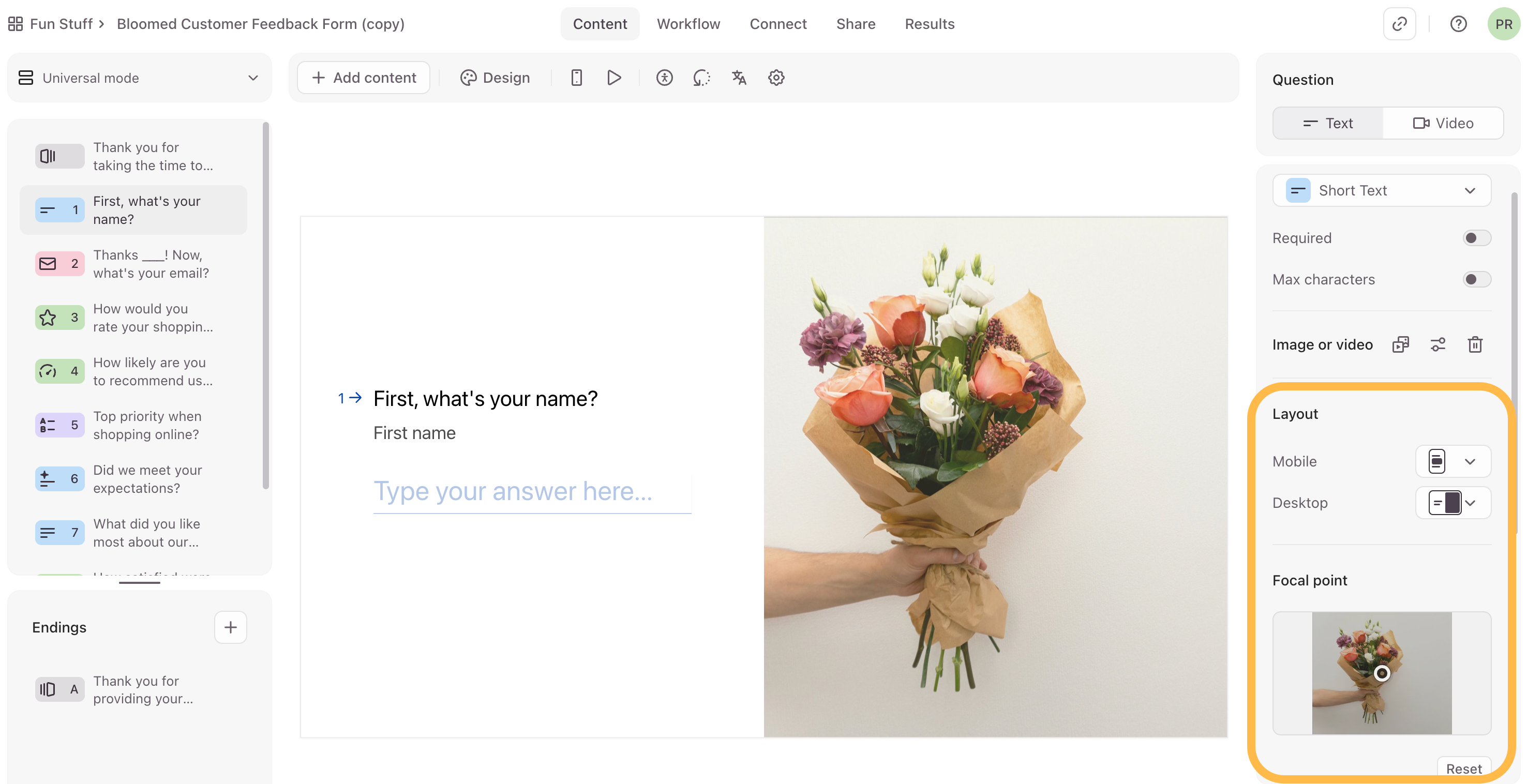The height and width of the screenshot is (784, 1527).
Task: Select 'How likely are you to recommend us...' row
Action: click(x=133, y=371)
